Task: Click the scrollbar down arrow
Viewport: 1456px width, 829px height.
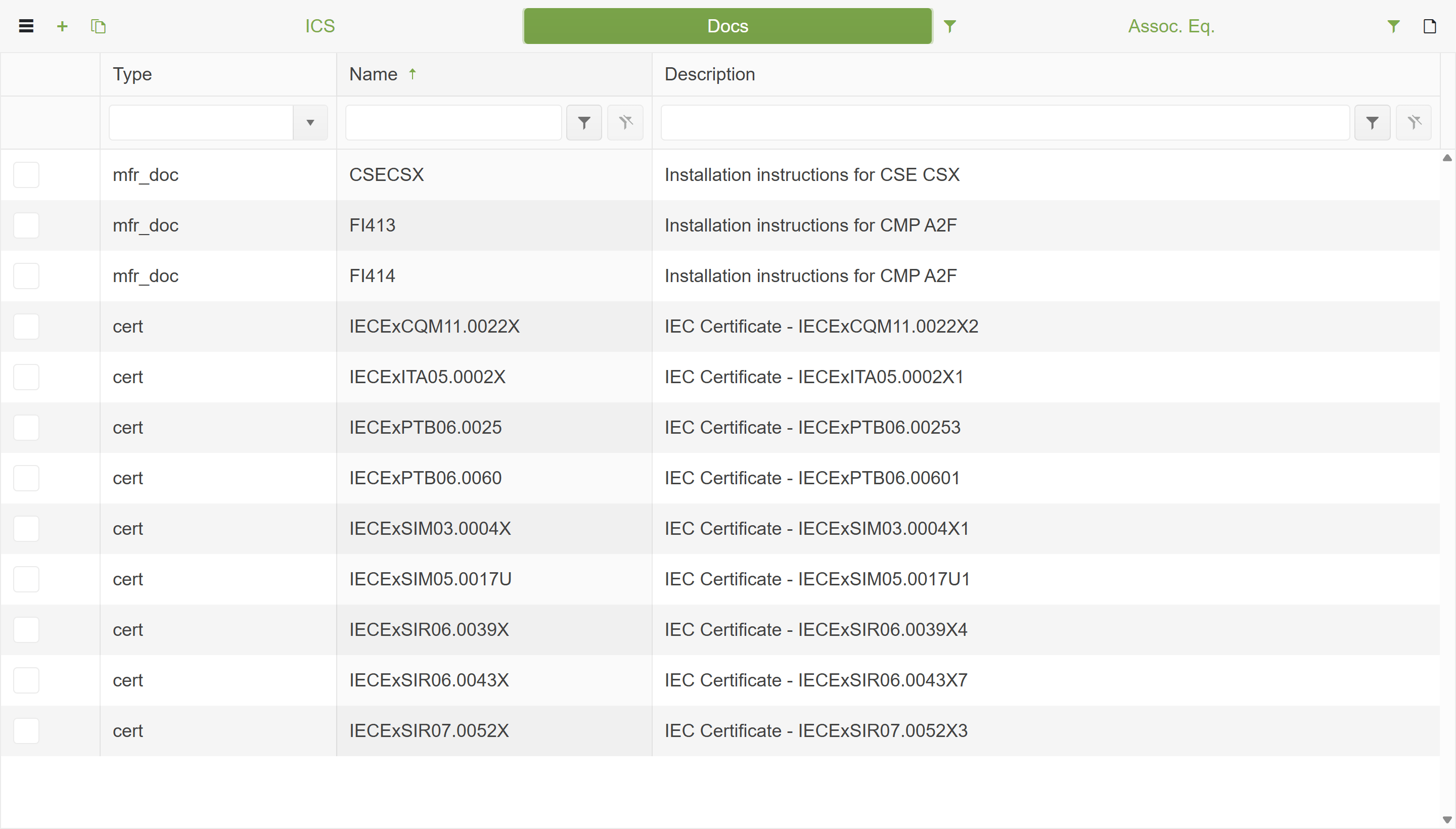Action: (x=1447, y=820)
